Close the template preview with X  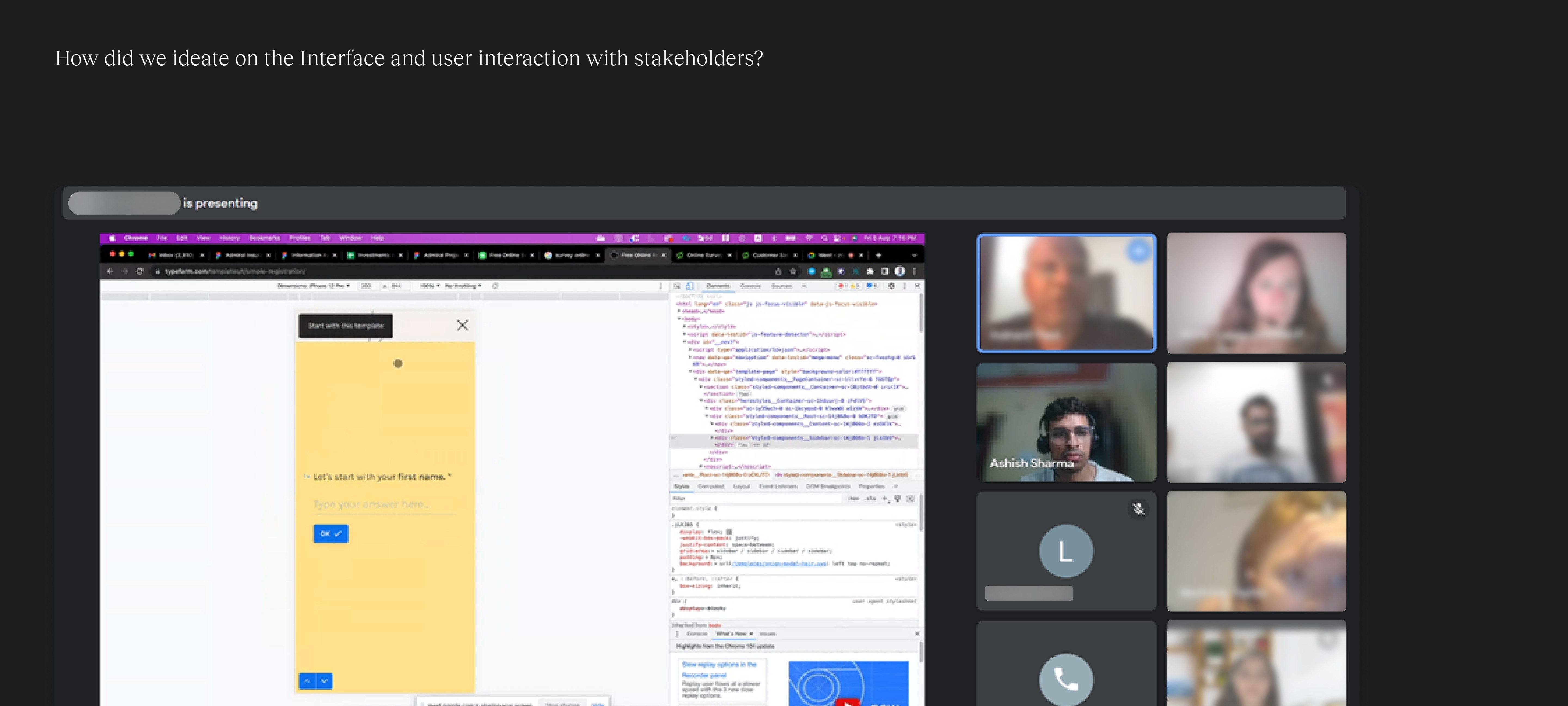(x=463, y=325)
